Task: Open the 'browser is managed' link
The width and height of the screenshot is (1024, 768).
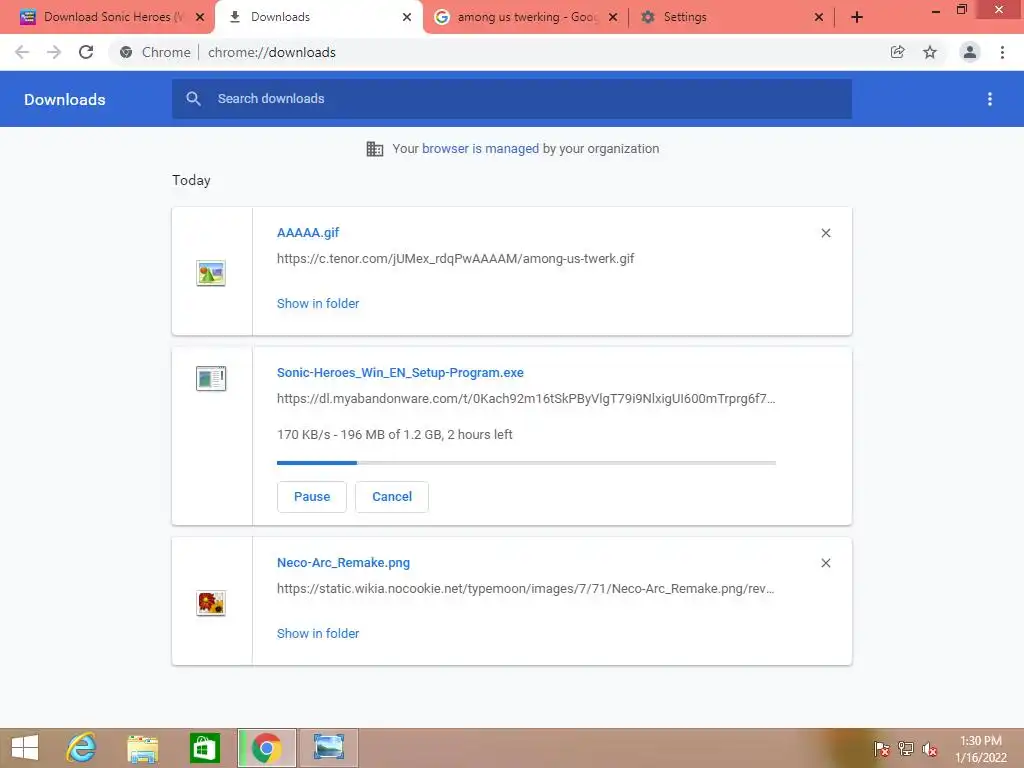Action: [x=481, y=149]
